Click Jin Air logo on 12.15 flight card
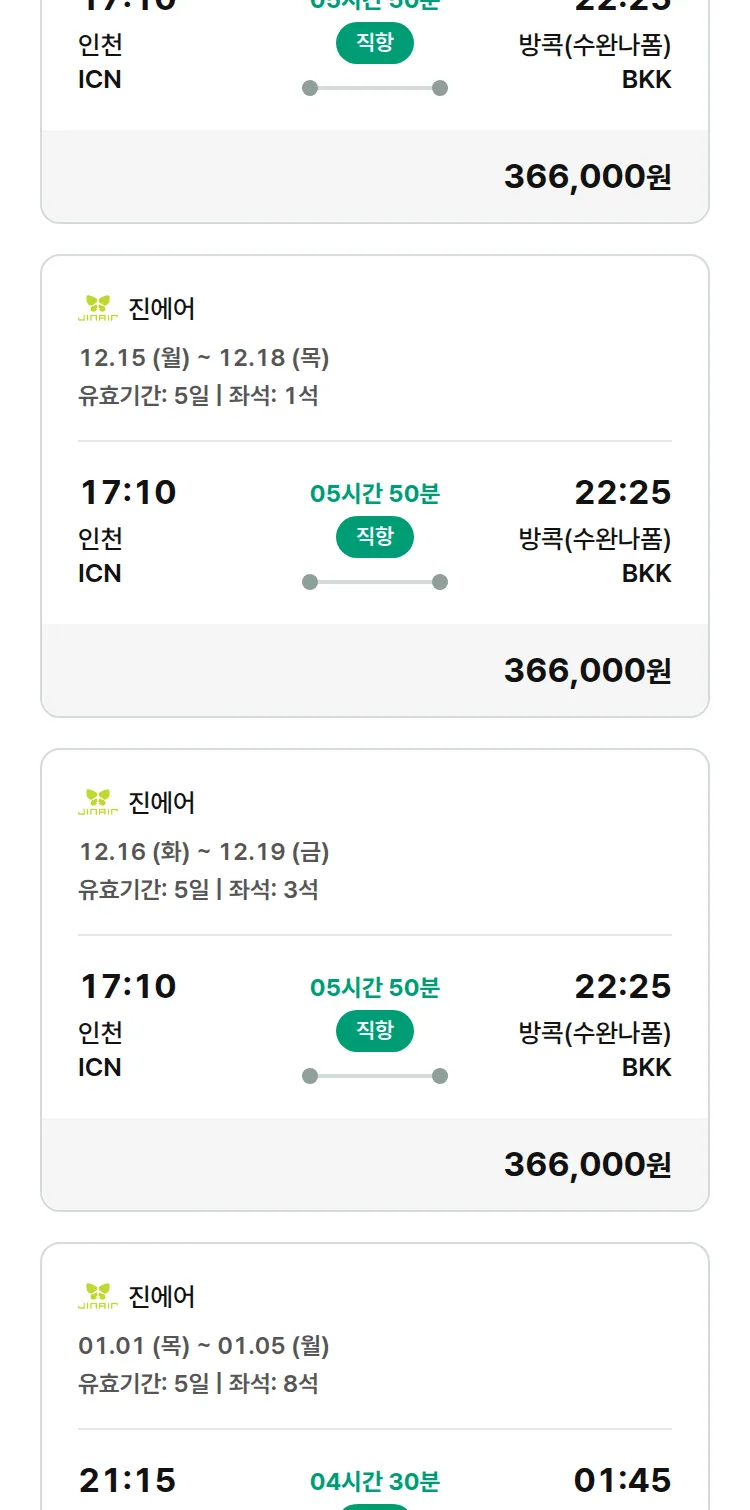The height and width of the screenshot is (1510, 750). [x=98, y=308]
